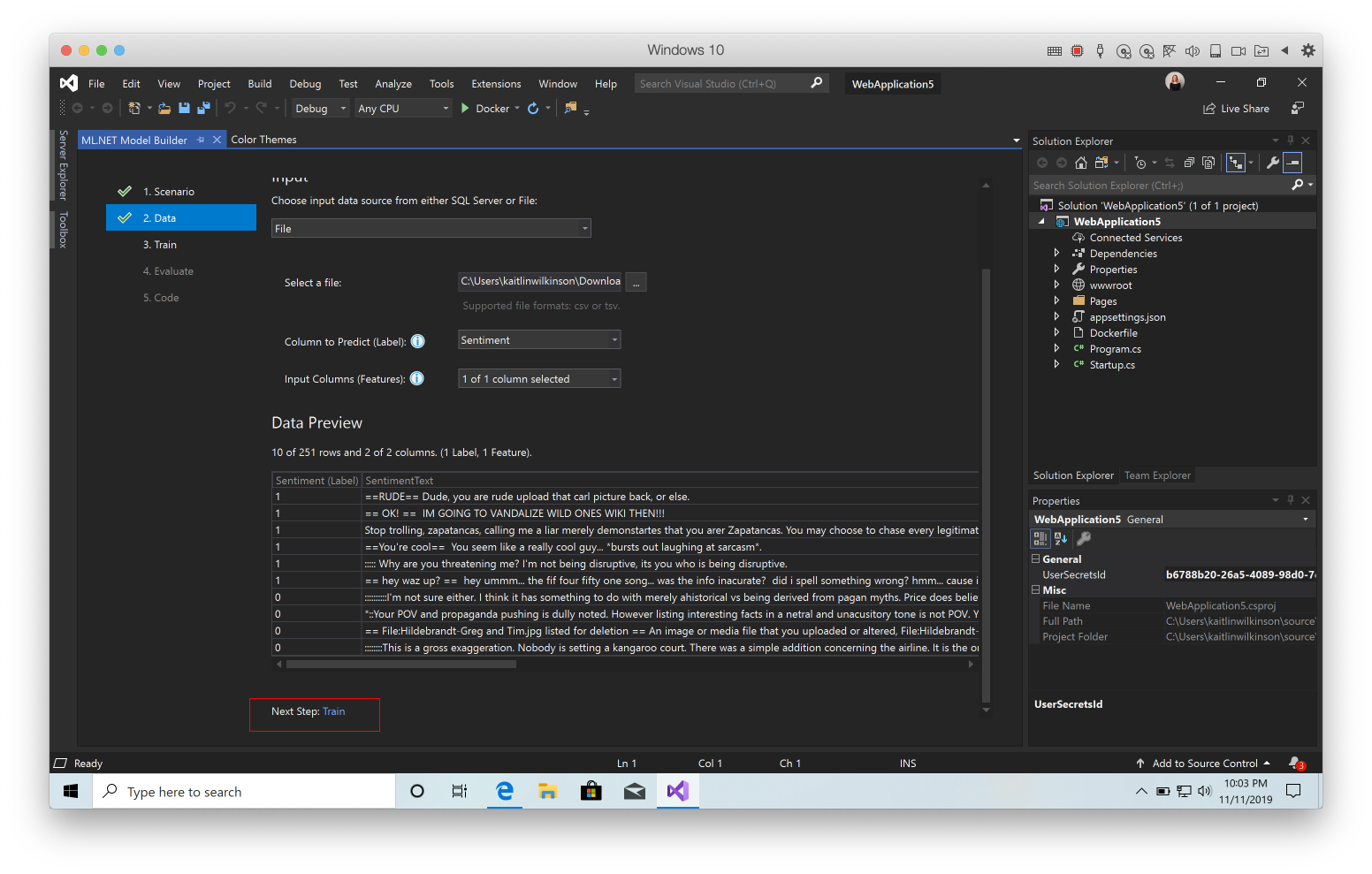Open the '1 of 1 column selected' dropdown
Image resolution: width=1372 pixels, height=874 pixels.
(x=539, y=378)
